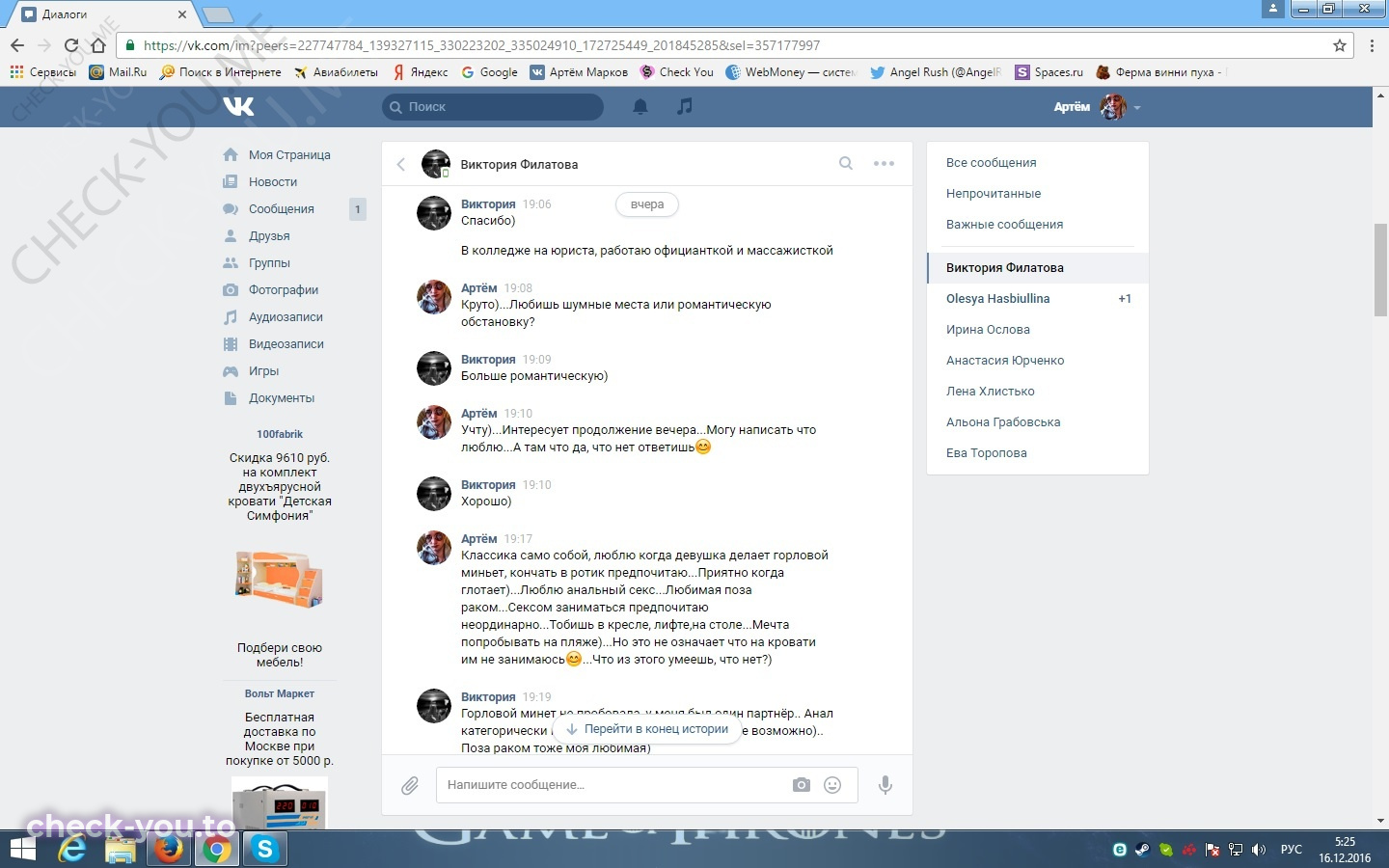This screenshot has width=1389, height=868.
Task: Open the unread counter badge beside Сообщения
Action: point(358,208)
